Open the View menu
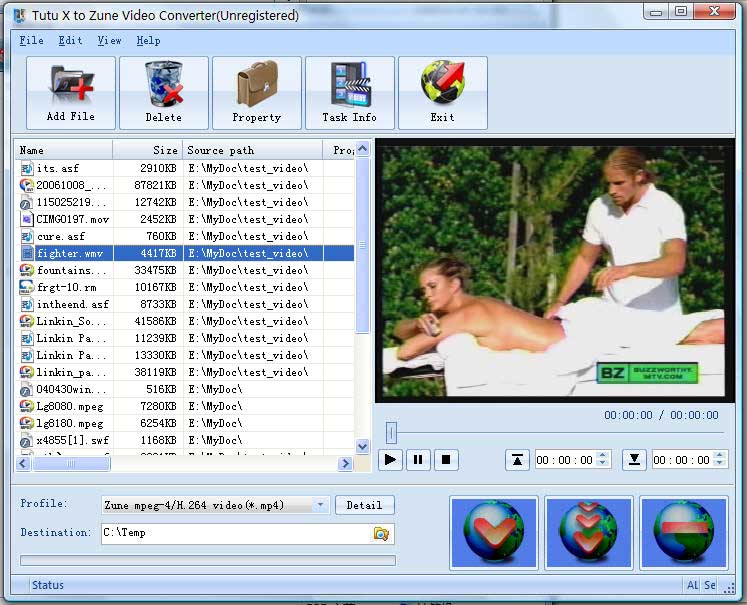The height and width of the screenshot is (605, 747). [110, 40]
